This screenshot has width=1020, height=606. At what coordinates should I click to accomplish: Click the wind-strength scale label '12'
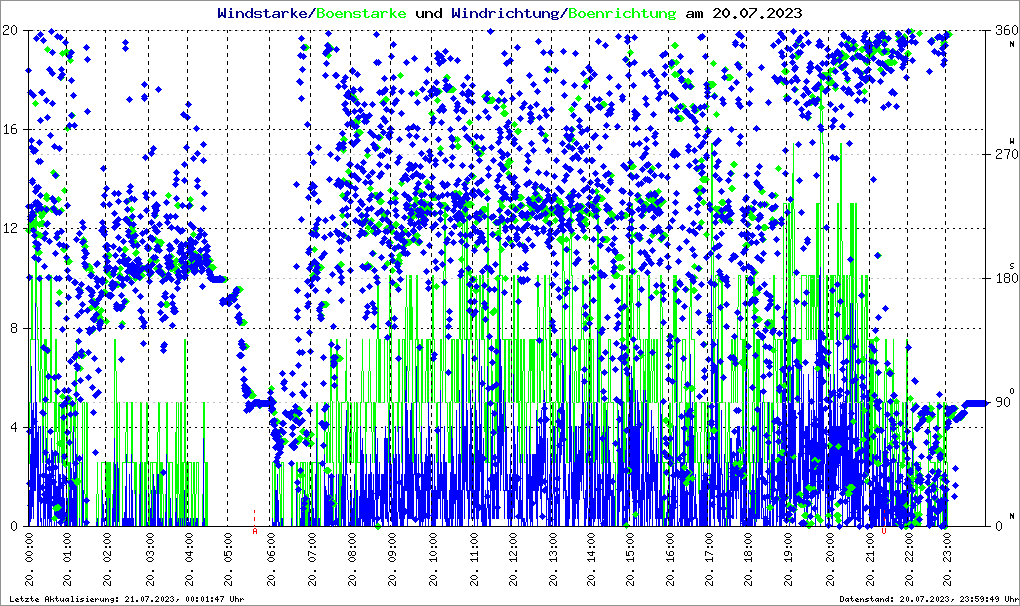10,229
